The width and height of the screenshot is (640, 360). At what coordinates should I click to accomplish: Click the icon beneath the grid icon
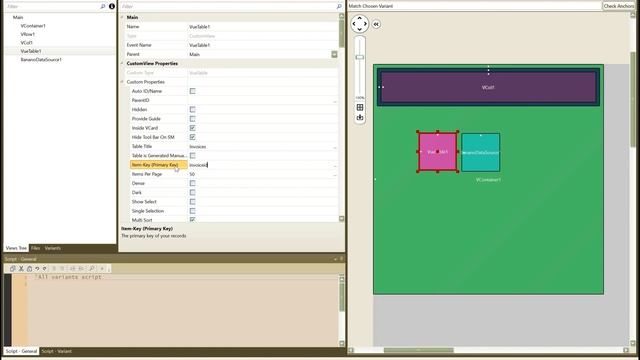tap(360, 118)
